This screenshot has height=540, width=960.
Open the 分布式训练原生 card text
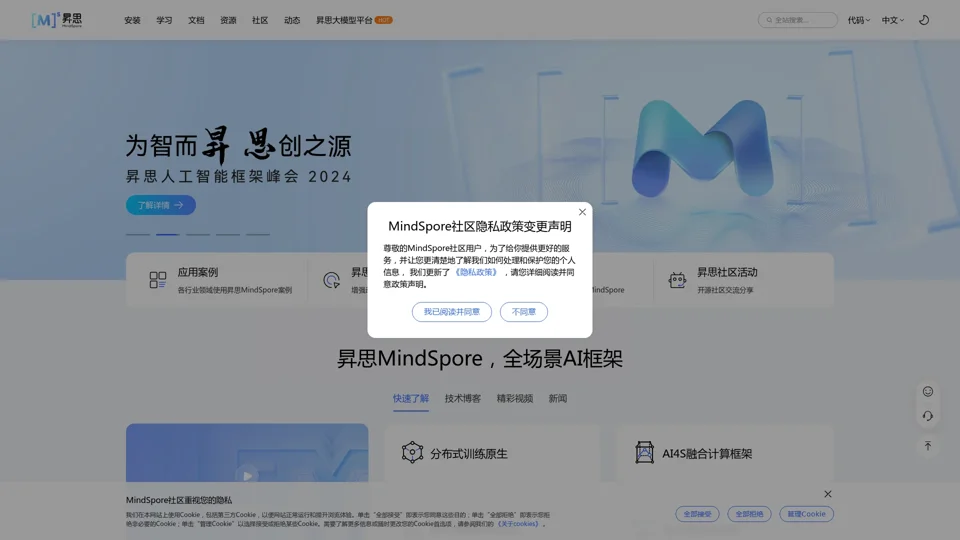click(468, 454)
